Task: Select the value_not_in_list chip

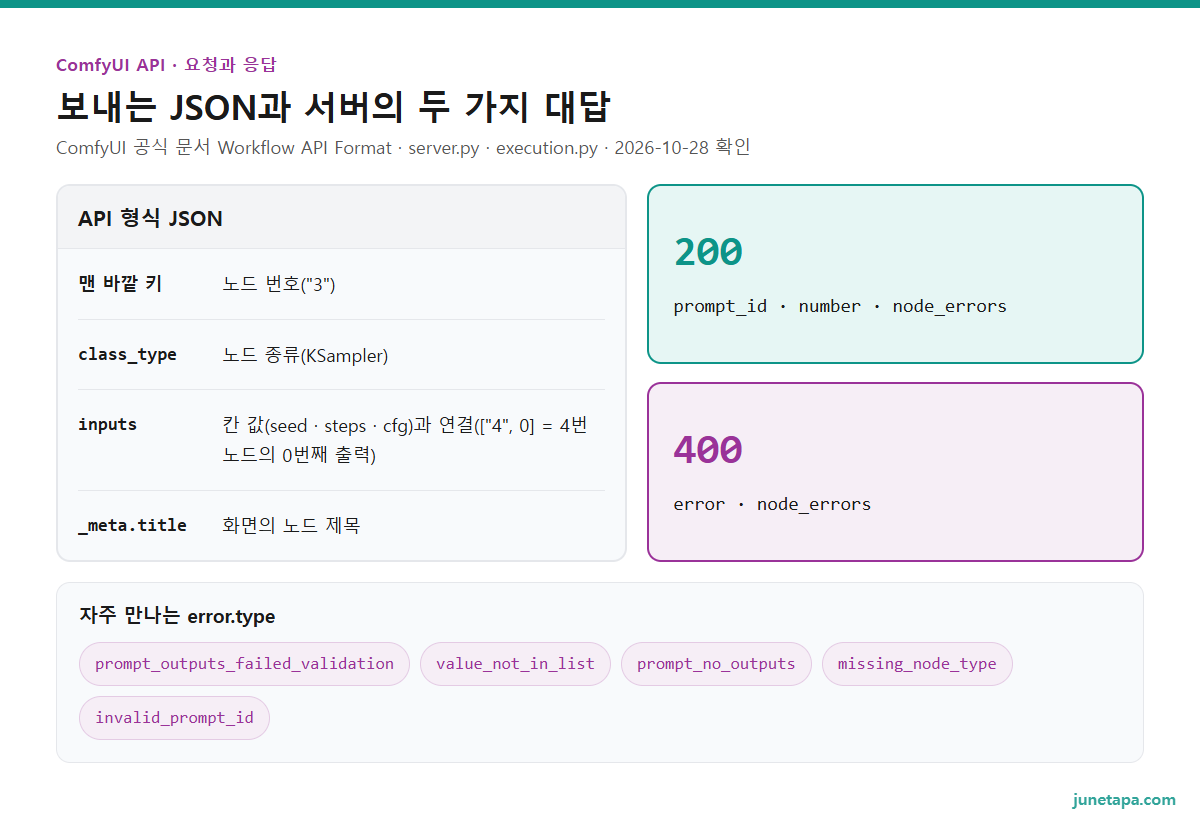Action: [x=515, y=664]
